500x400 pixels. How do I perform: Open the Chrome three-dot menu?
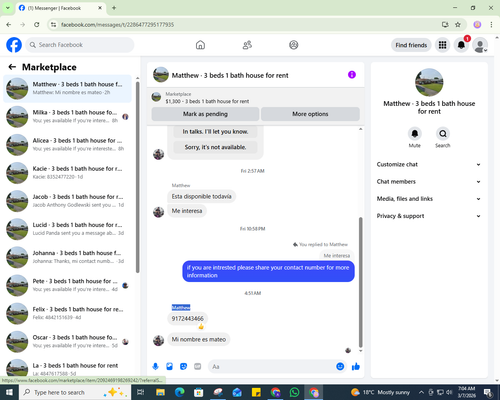coord(491,24)
